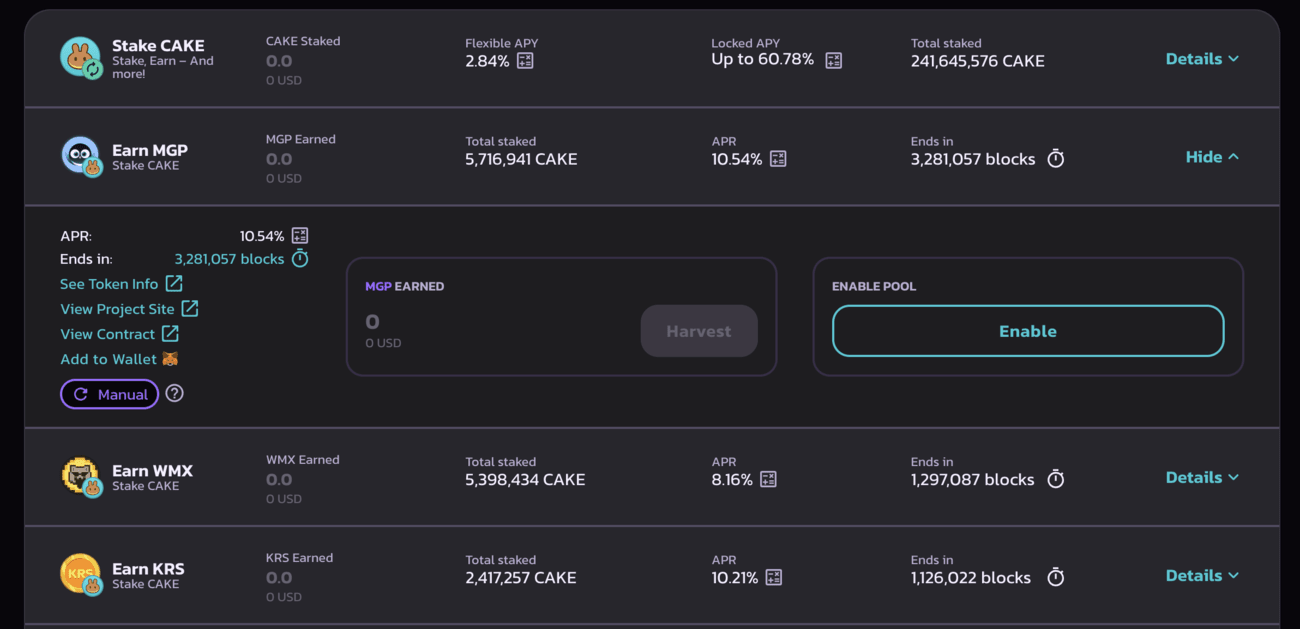
Task: Click the teal 3,281,057 blocks link
Action: (x=229, y=259)
